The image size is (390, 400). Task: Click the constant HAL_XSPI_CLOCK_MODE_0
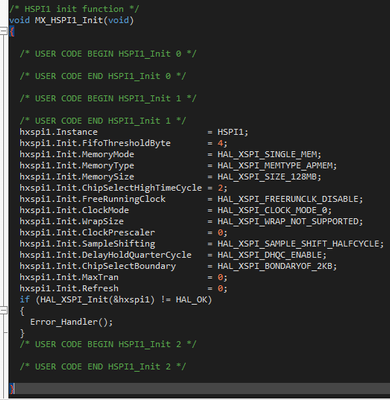click(272, 210)
